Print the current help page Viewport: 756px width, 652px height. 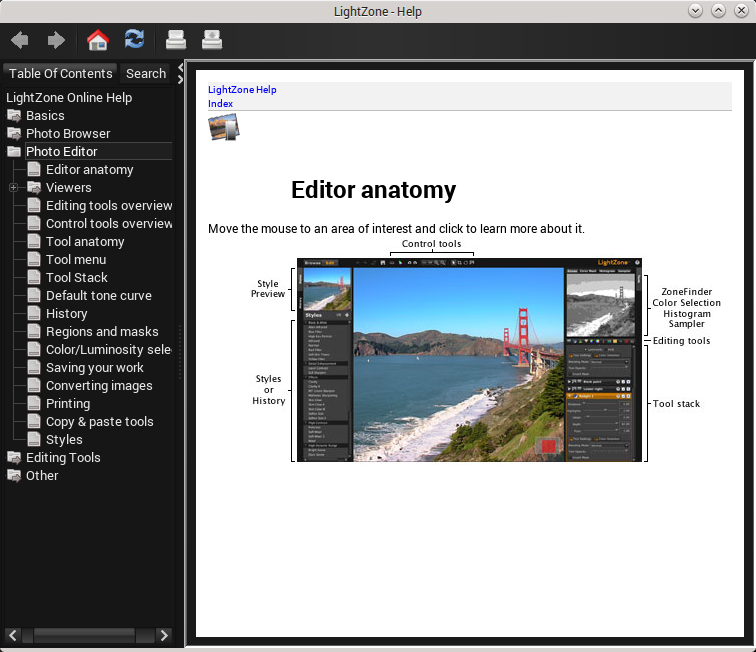[x=176, y=40]
